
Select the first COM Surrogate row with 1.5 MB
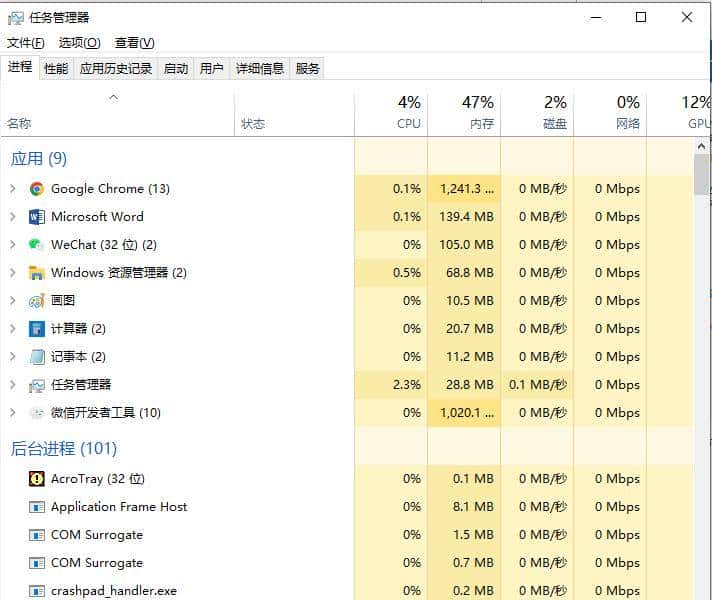347,535
